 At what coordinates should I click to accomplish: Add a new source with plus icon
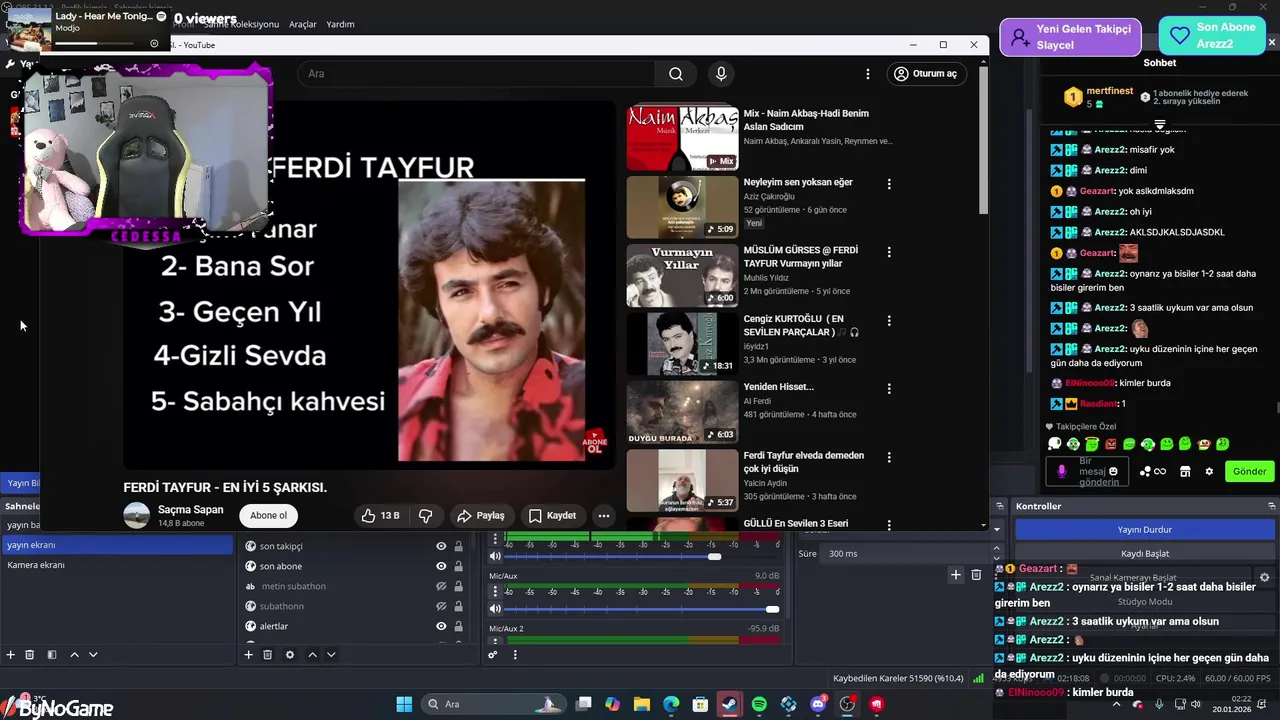coord(249,655)
